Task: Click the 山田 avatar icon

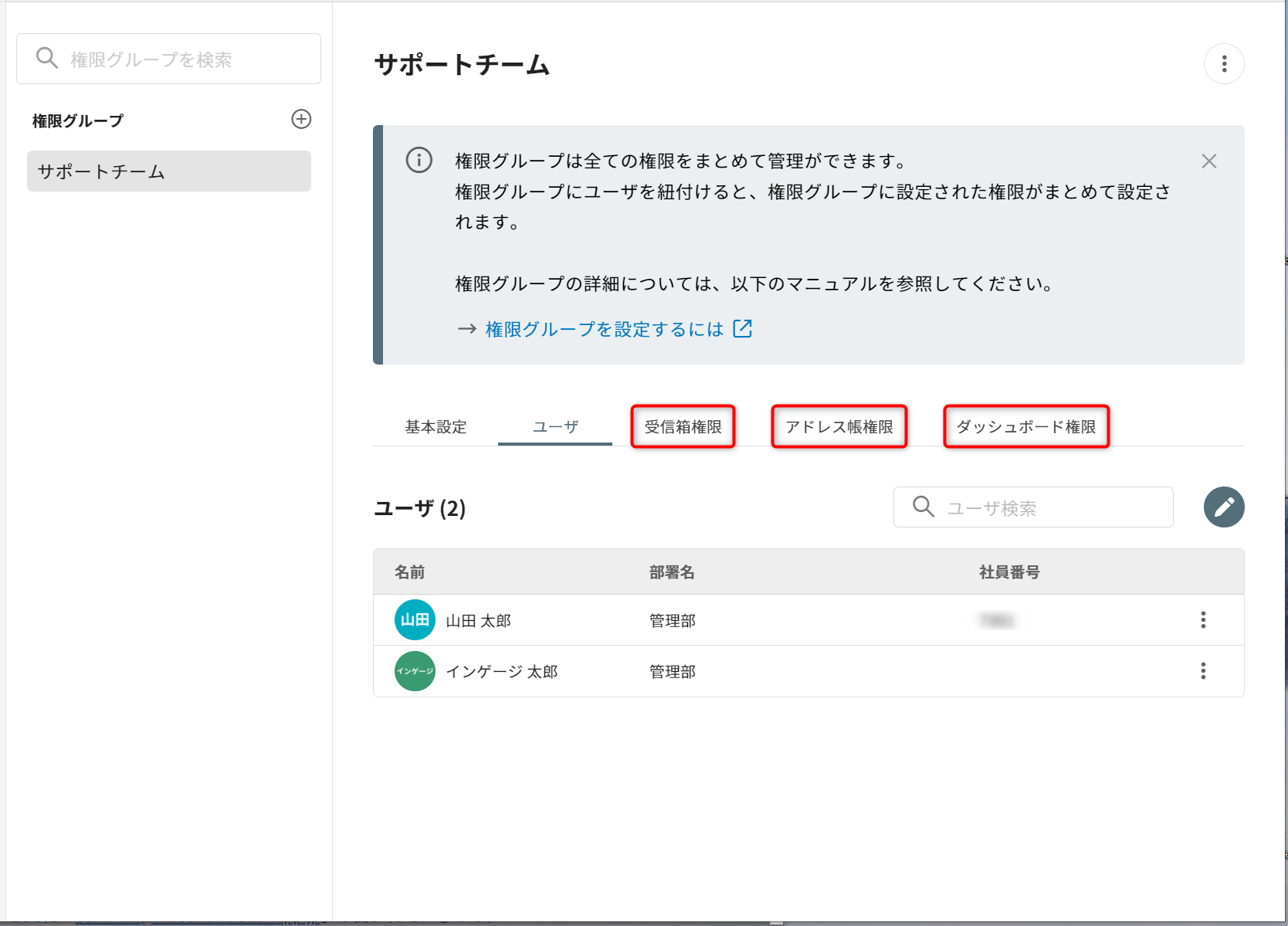Action: pyautogui.click(x=415, y=620)
